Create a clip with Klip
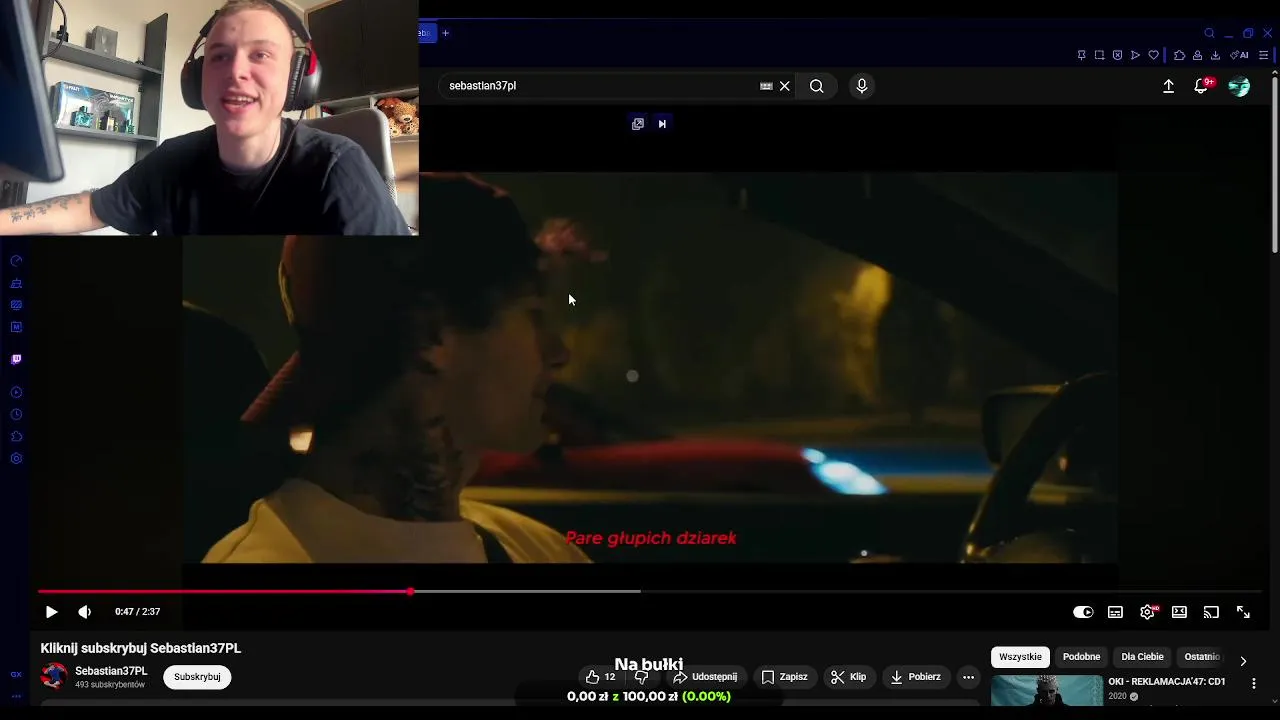 click(848, 677)
